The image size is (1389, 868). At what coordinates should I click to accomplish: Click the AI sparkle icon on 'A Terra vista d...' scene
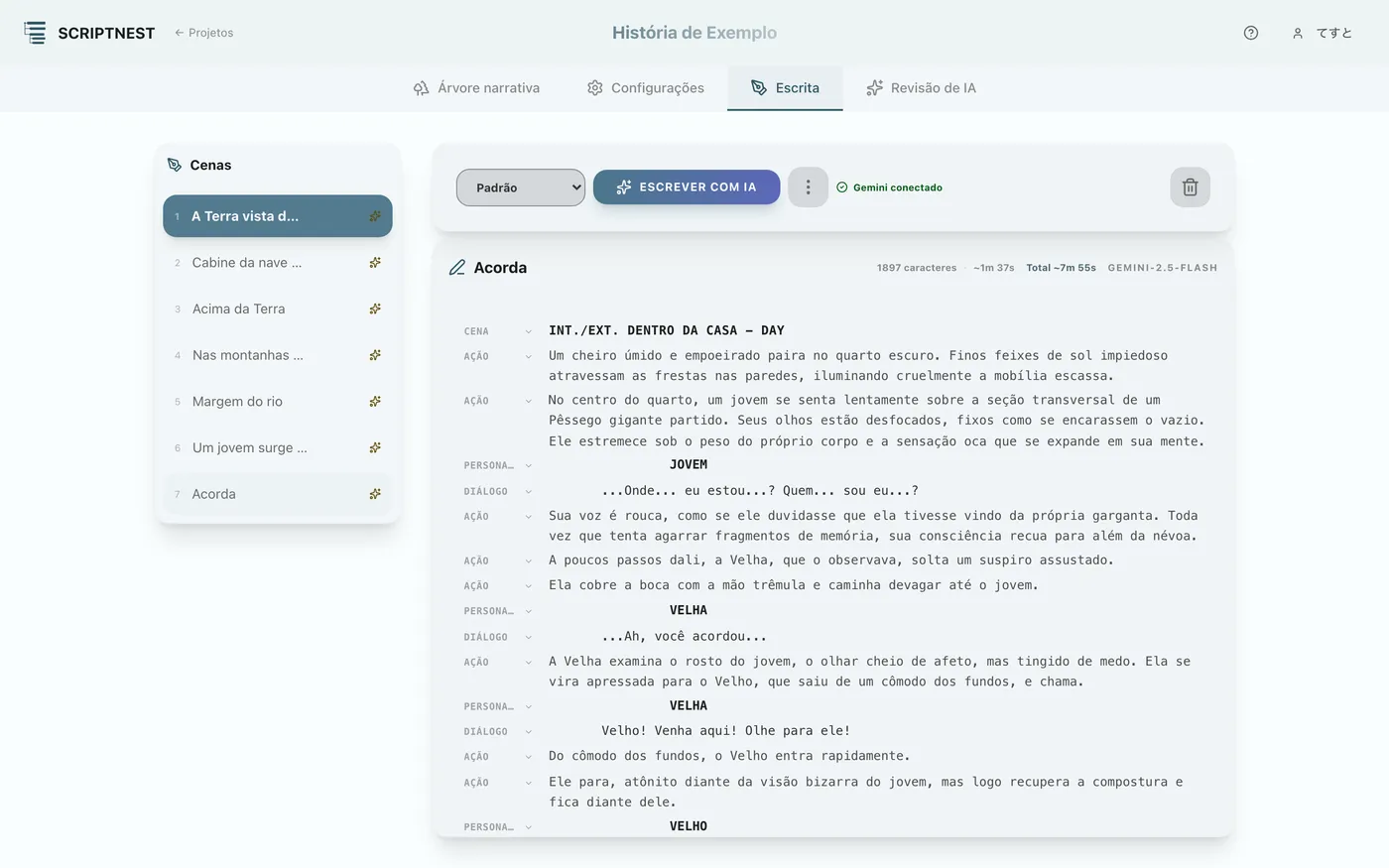click(375, 216)
